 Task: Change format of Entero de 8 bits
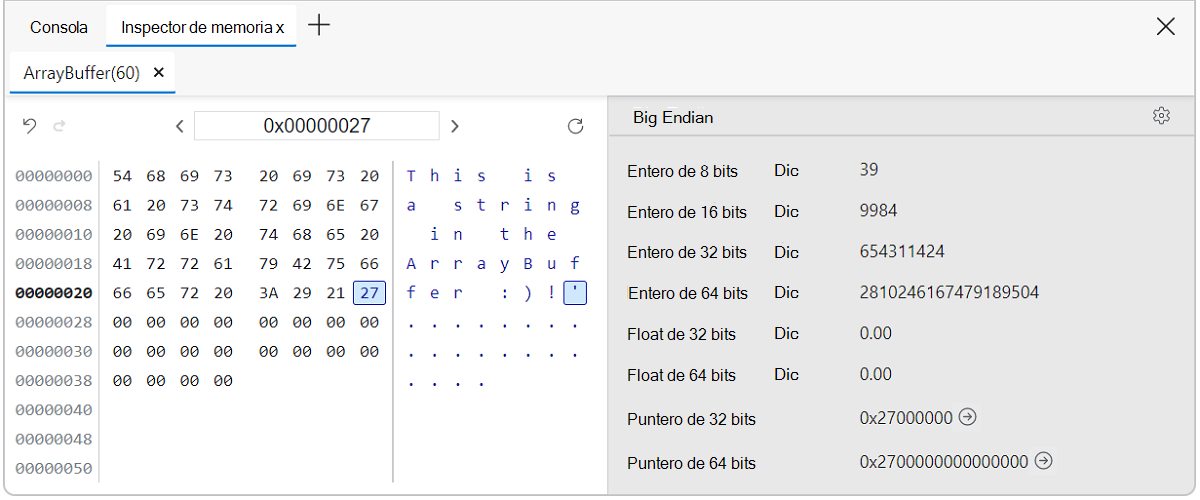(786, 170)
